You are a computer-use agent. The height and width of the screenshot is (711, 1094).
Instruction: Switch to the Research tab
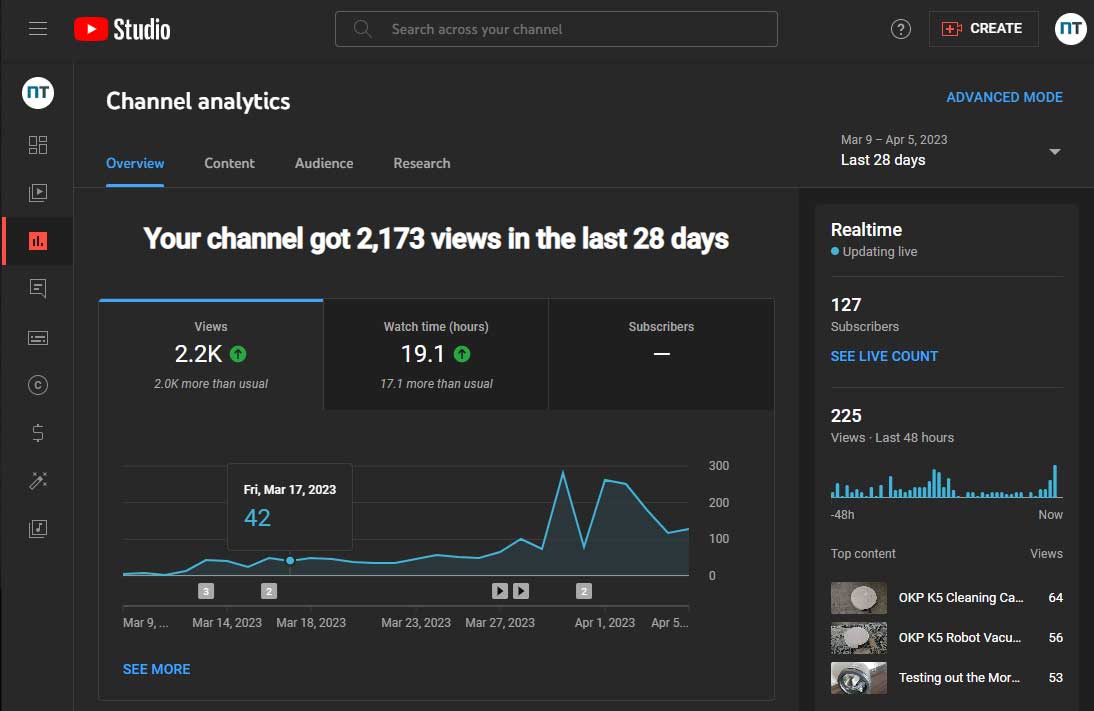coord(421,163)
